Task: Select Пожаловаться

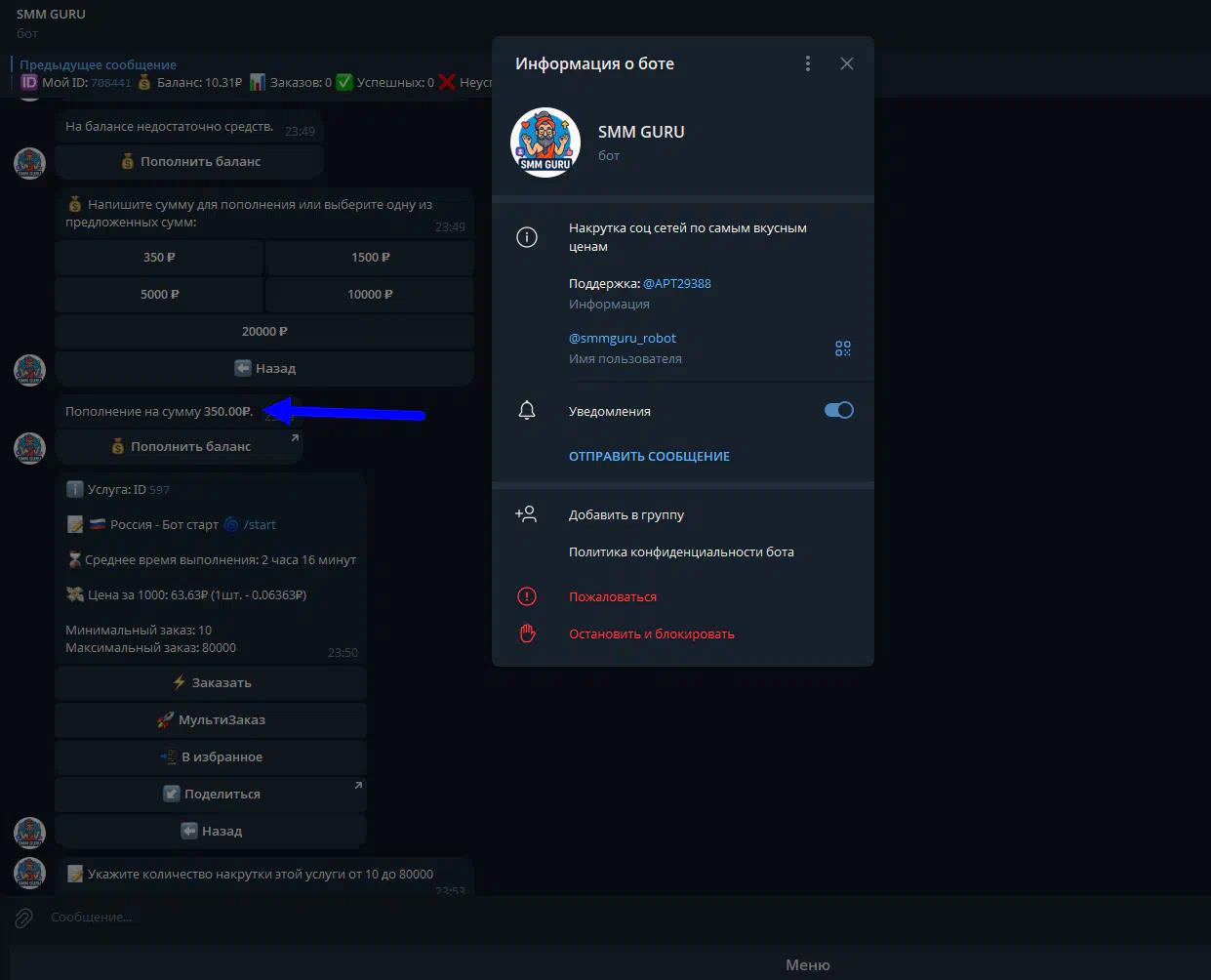Action: point(613,596)
